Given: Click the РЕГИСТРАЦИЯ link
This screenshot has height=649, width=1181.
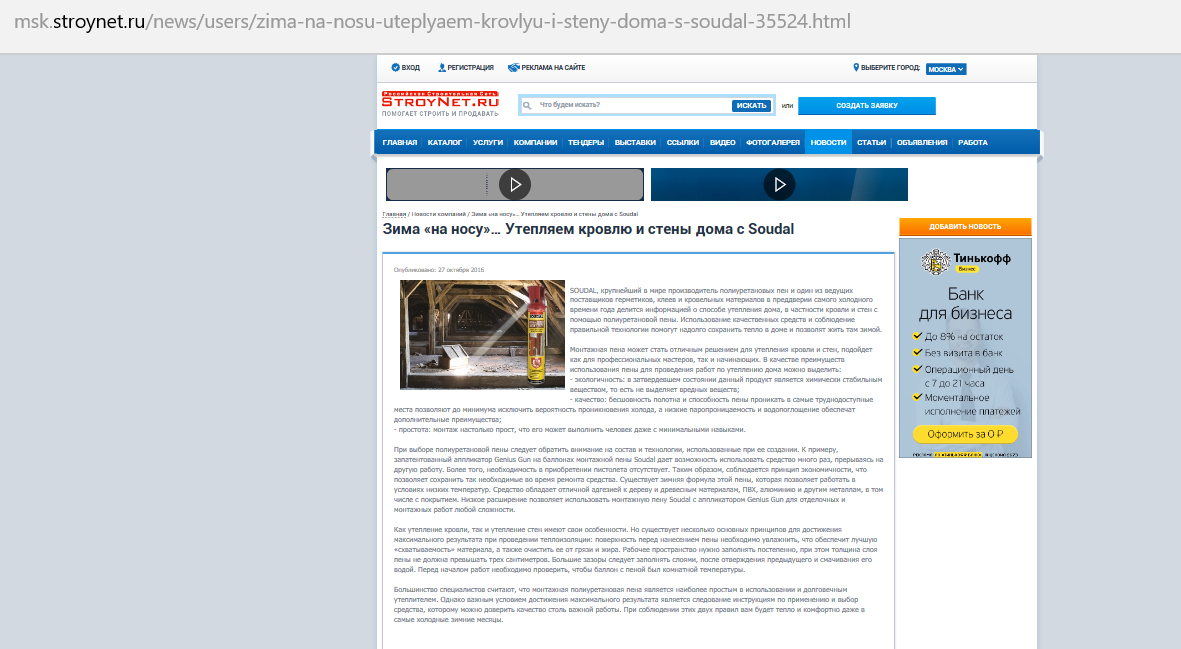Looking at the screenshot, I should click(x=471, y=68).
